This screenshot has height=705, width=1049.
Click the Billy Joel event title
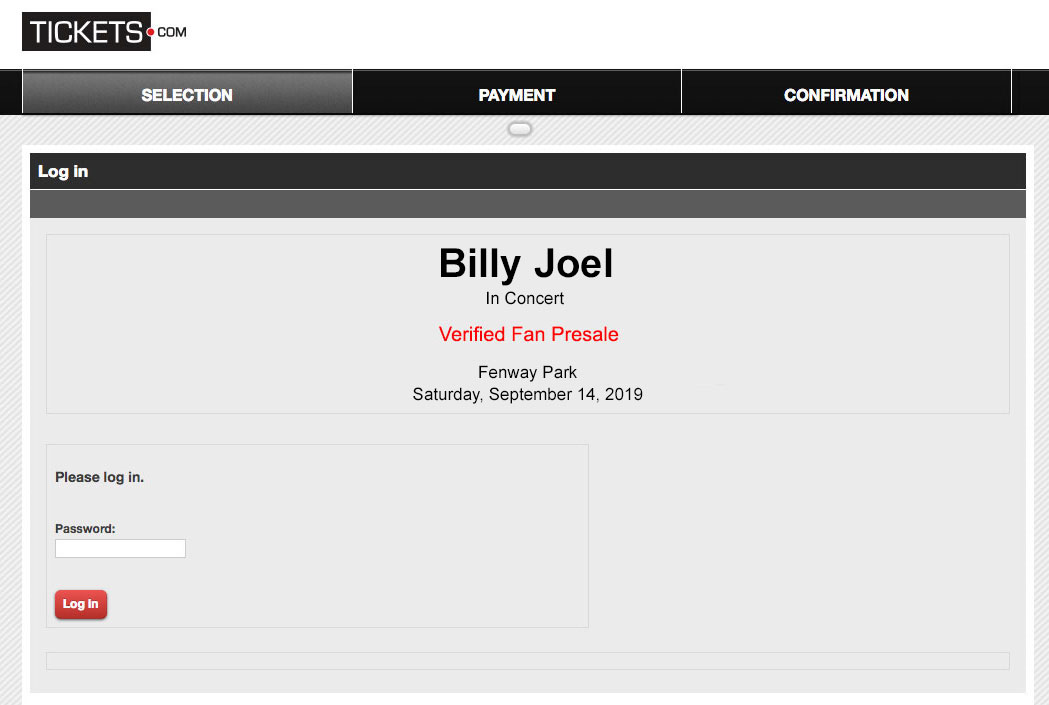pos(526,264)
